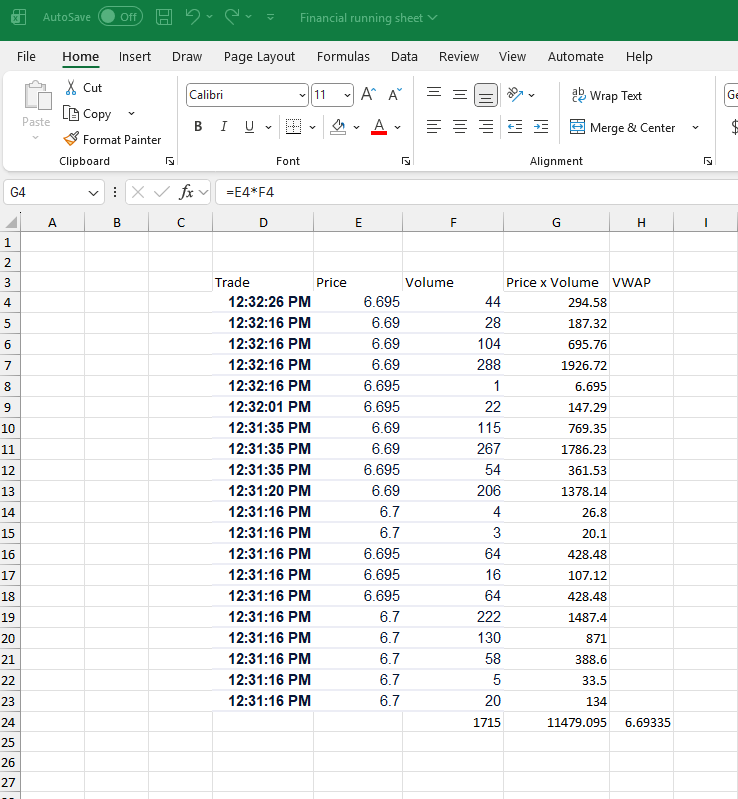Toggle Bold formatting
This screenshot has width=738, height=799.
coord(198,127)
